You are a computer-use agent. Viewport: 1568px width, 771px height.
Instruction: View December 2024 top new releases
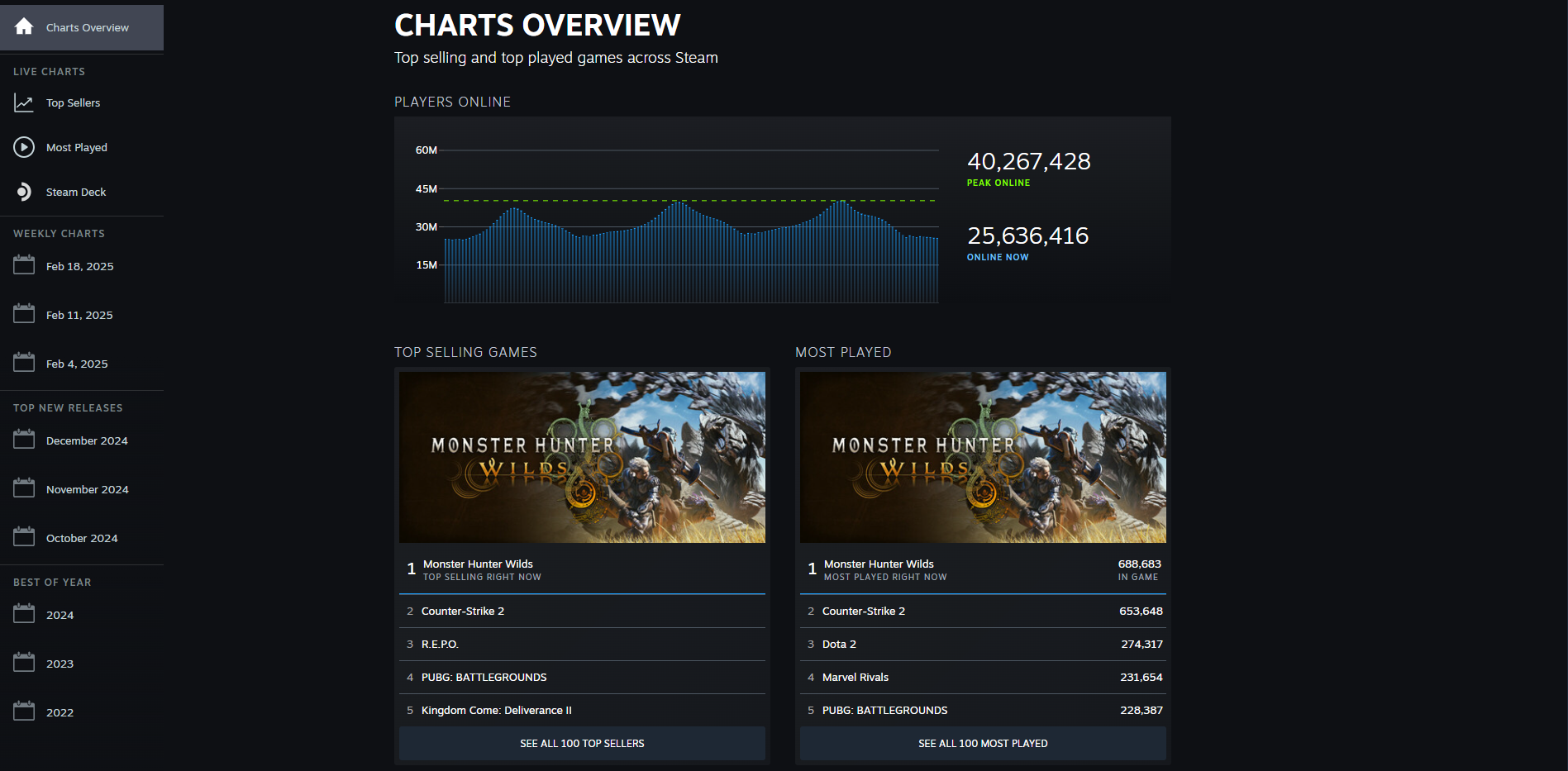[x=82, y=440]
